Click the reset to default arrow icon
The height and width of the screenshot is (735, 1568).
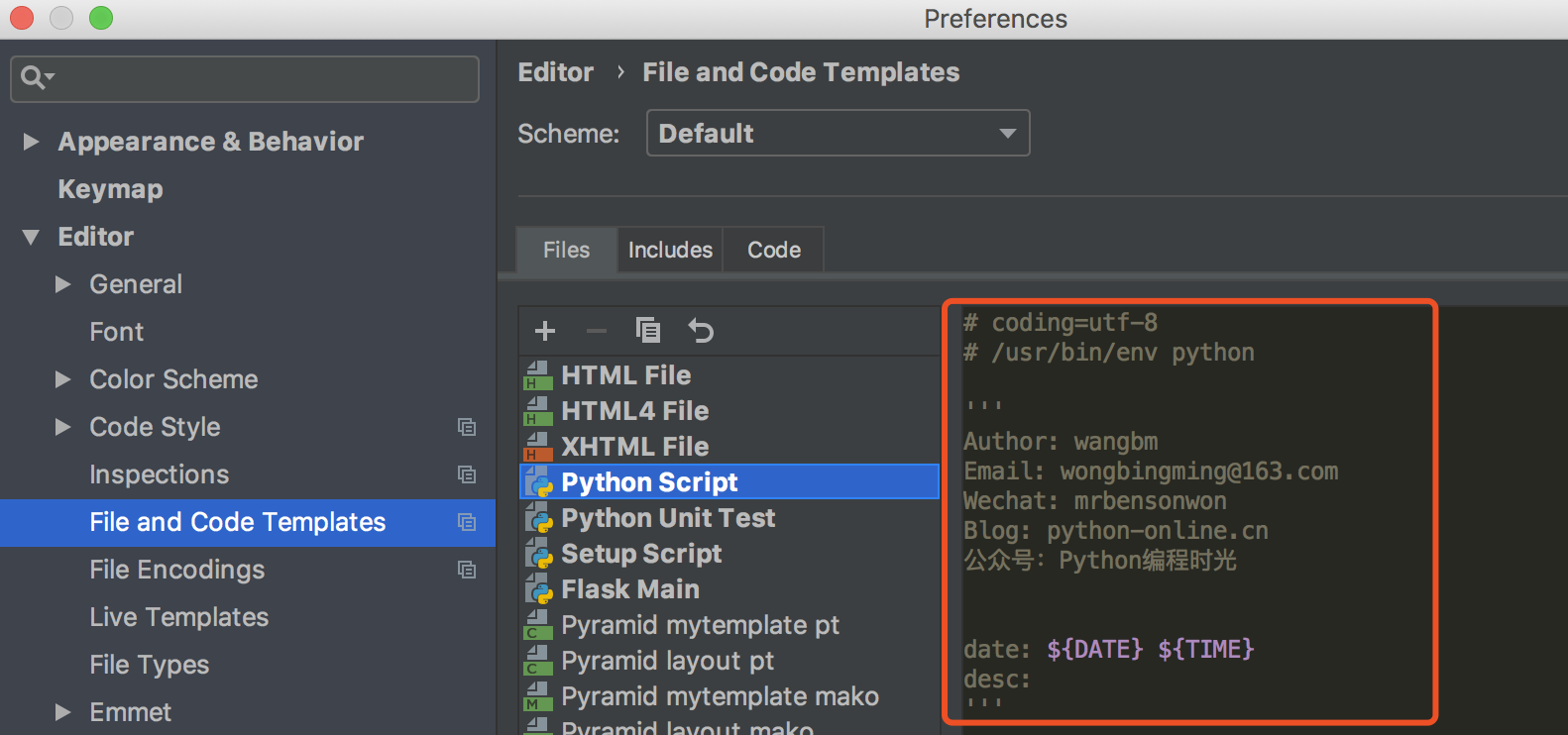pos(701,331)
